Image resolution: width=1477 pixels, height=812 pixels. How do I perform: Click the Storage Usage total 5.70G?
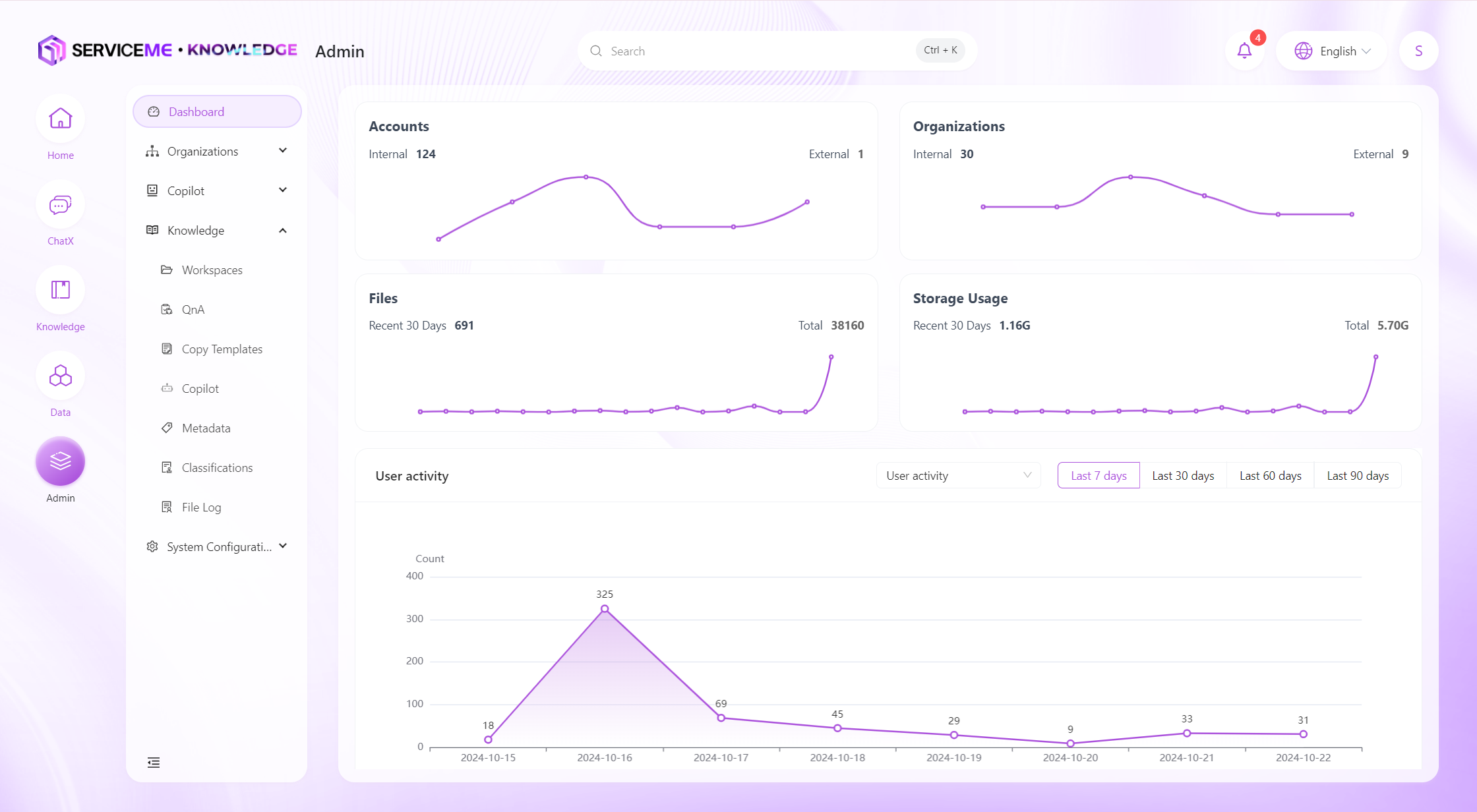(1393, 326)
